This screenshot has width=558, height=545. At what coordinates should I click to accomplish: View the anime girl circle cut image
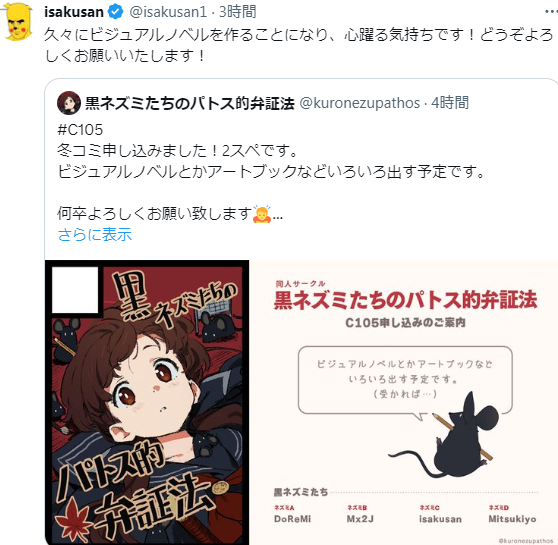click(147, 402)
